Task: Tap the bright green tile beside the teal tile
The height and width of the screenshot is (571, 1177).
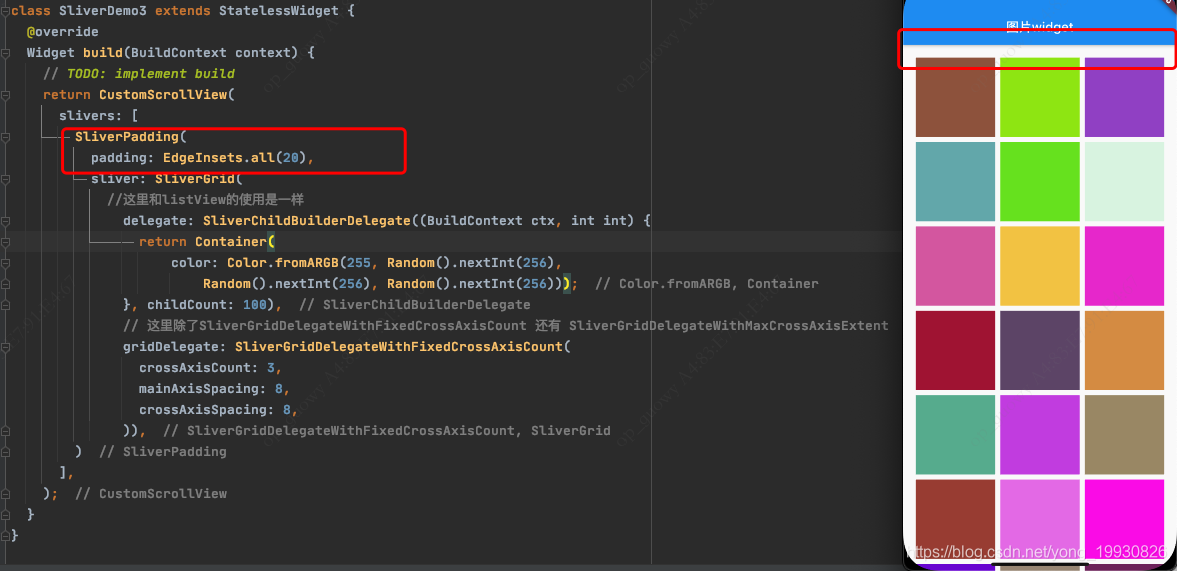Action: pos(1040,182)
